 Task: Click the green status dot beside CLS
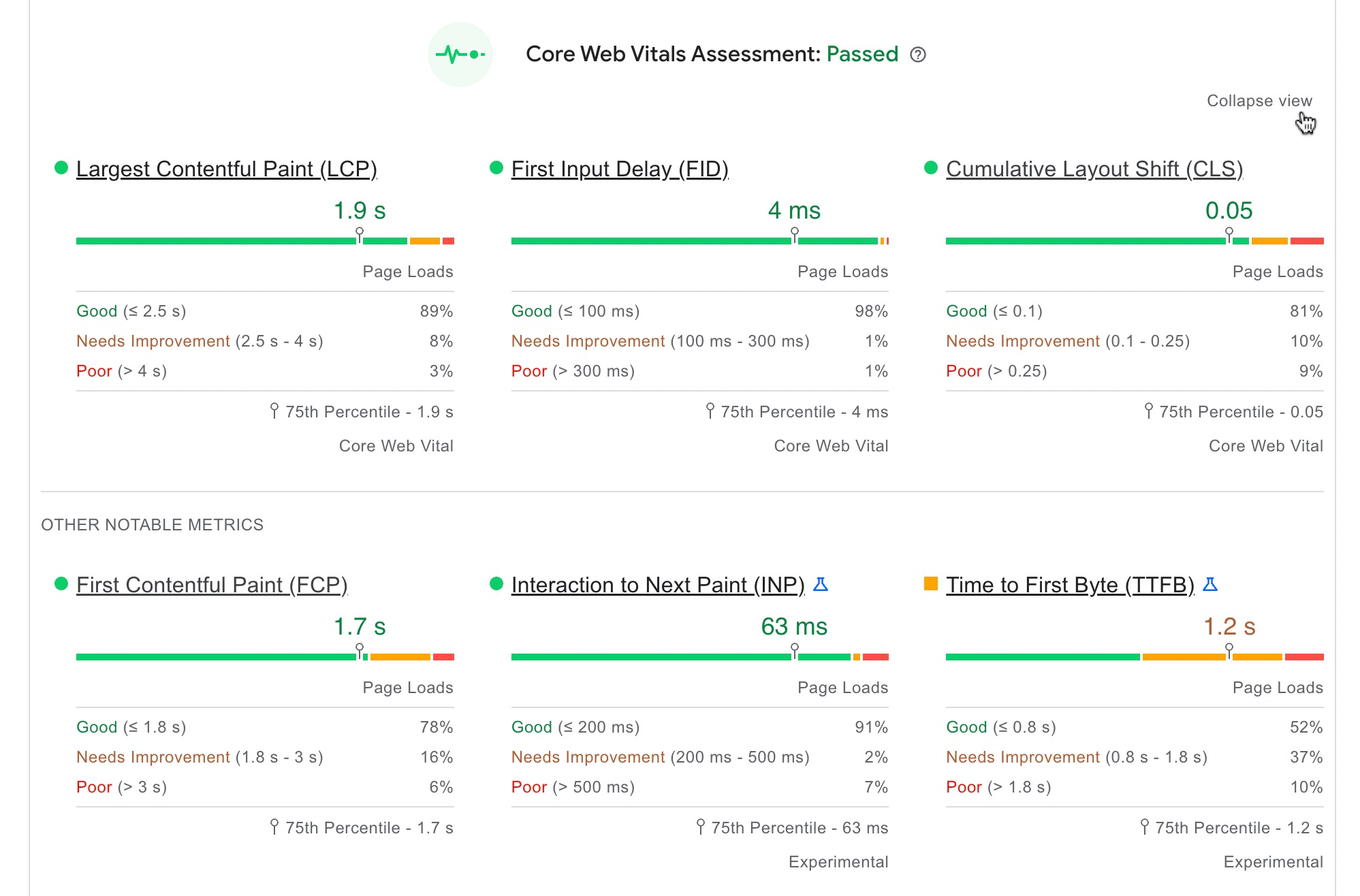[930, 167]
